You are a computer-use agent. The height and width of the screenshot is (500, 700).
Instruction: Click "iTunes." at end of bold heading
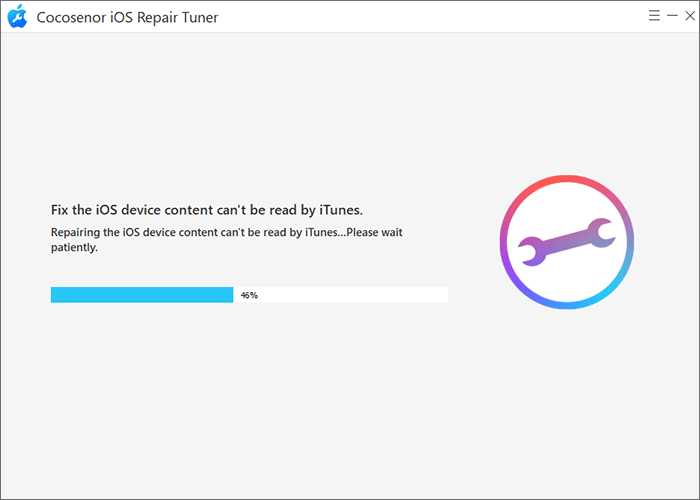click(x=341, y=210)
